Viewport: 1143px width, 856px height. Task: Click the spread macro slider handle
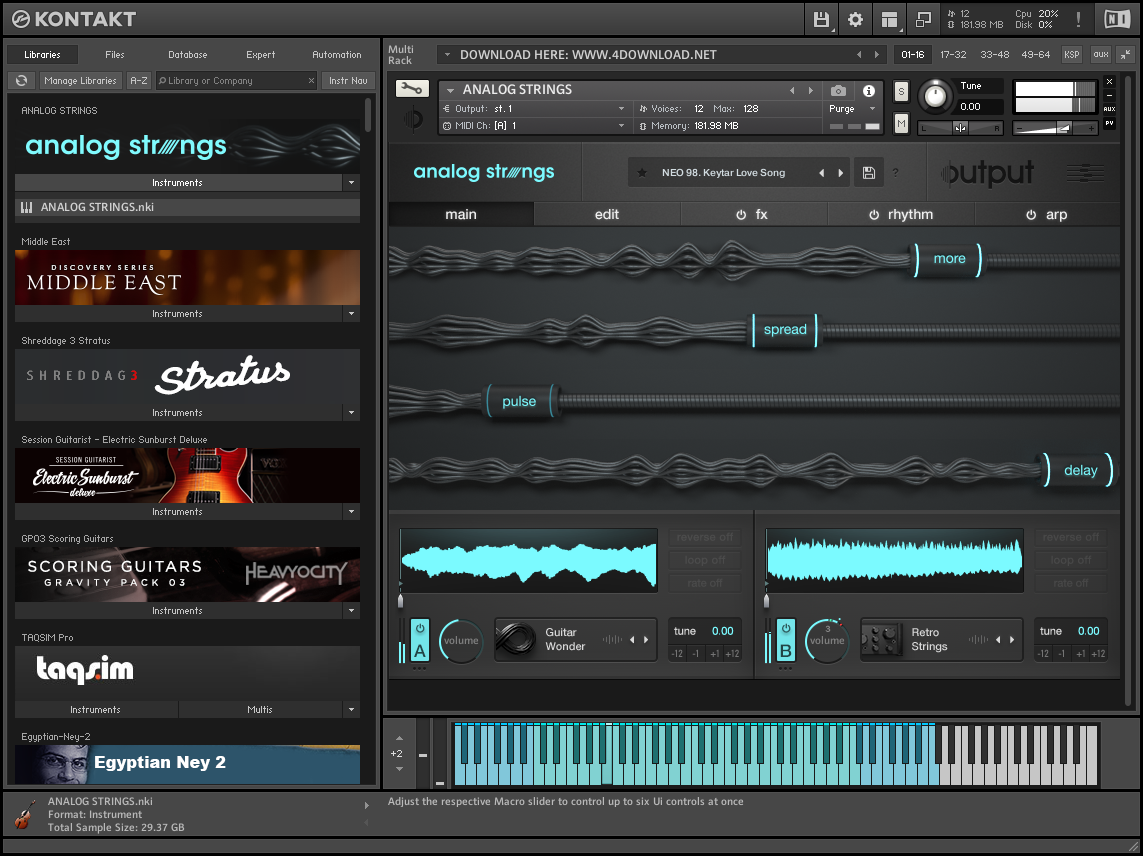(785, 330)
